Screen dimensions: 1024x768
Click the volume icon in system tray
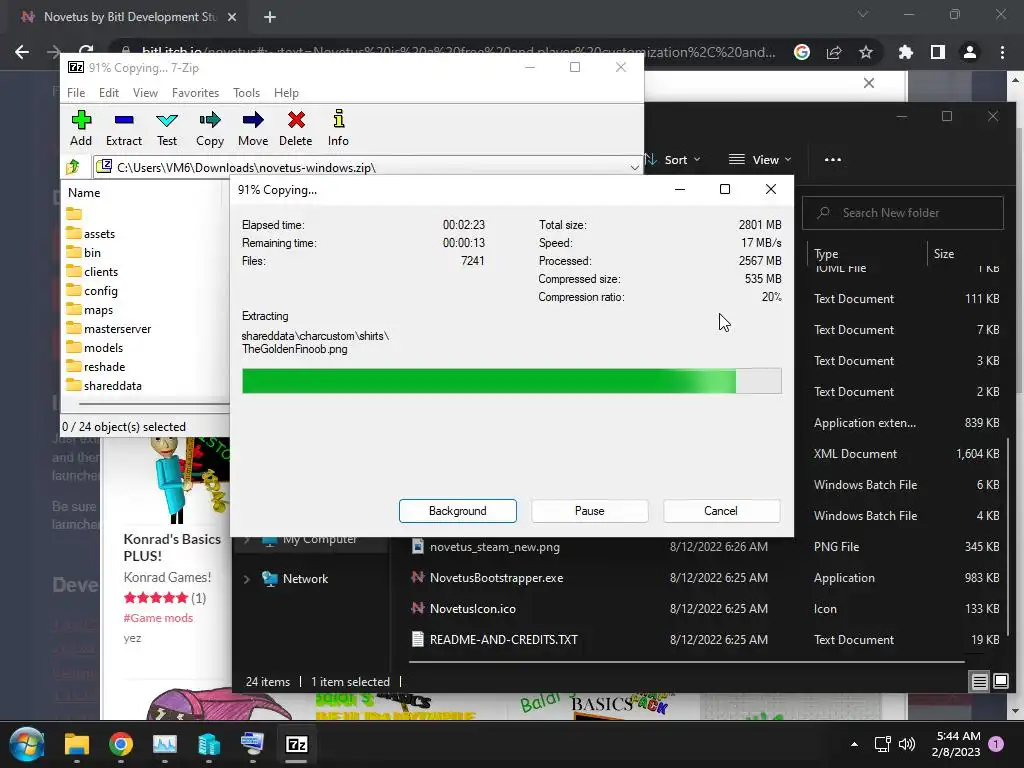(906, 744)
